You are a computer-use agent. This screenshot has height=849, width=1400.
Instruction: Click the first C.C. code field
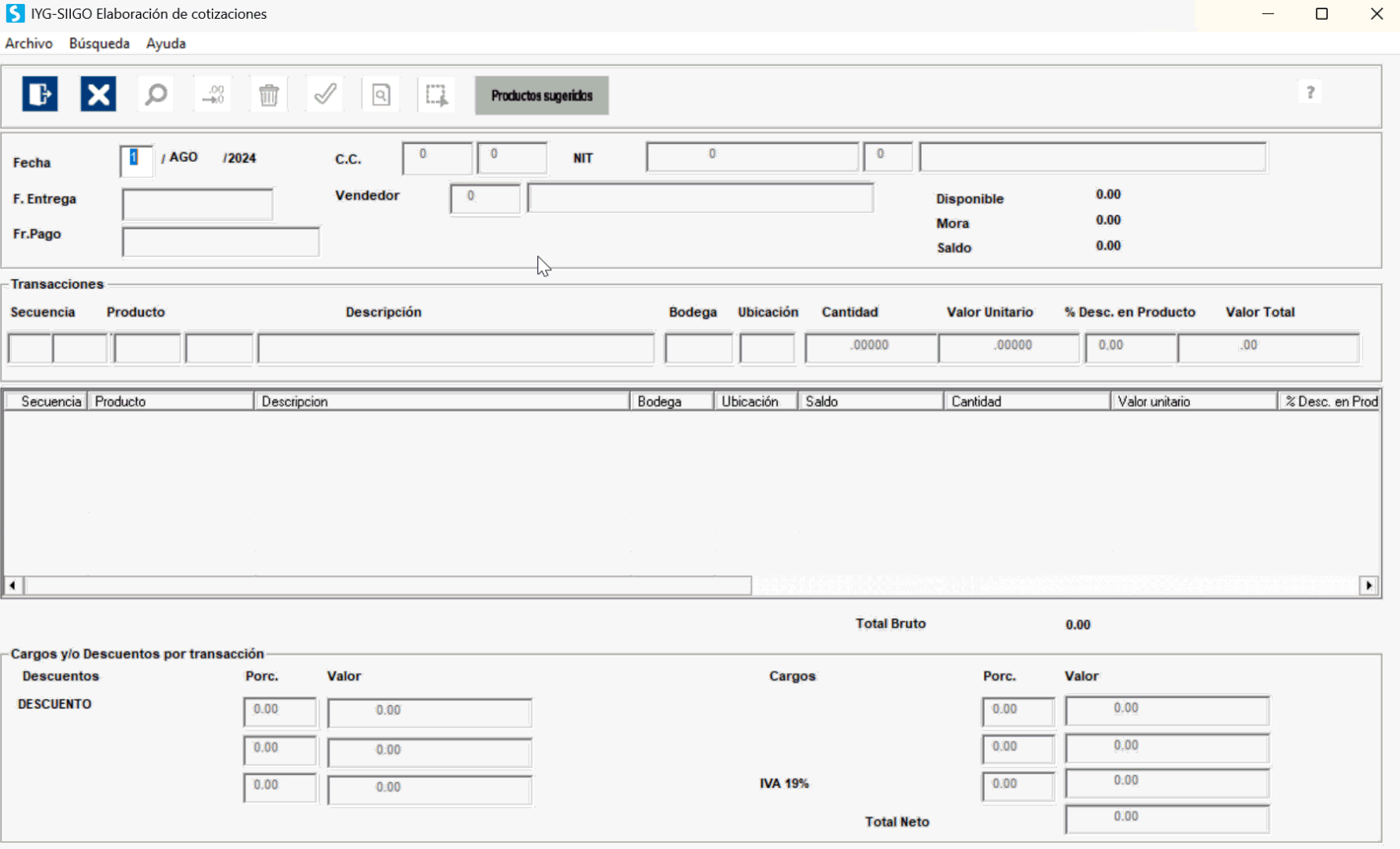(x=437, y=157)
